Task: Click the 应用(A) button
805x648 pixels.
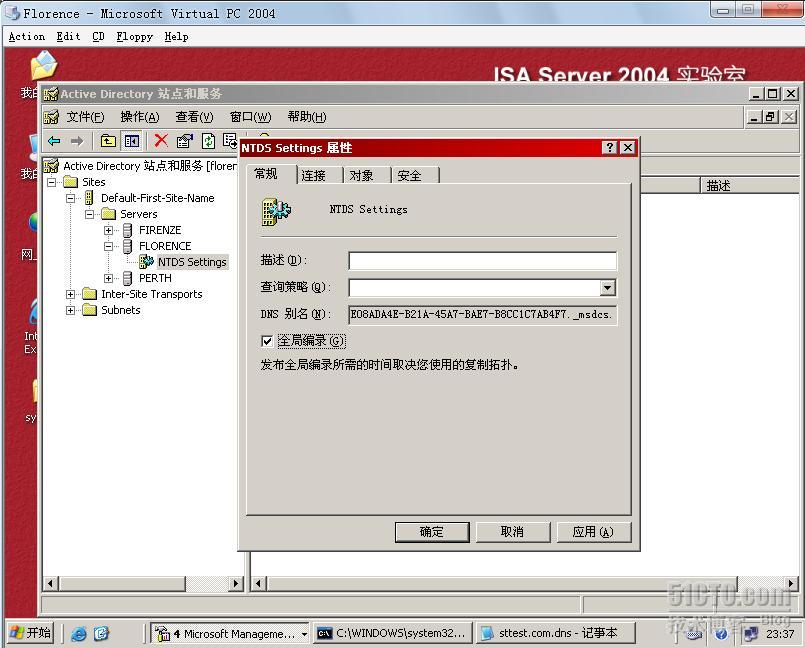Action: click(593, 532)
